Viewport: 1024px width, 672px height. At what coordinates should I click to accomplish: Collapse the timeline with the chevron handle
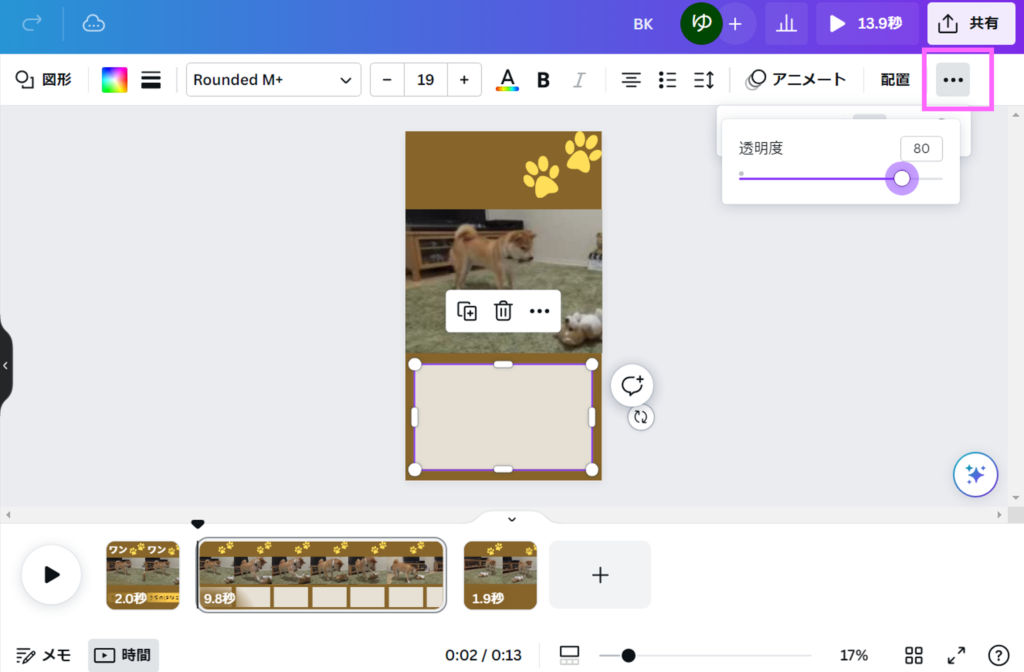[x=511, y=519]
